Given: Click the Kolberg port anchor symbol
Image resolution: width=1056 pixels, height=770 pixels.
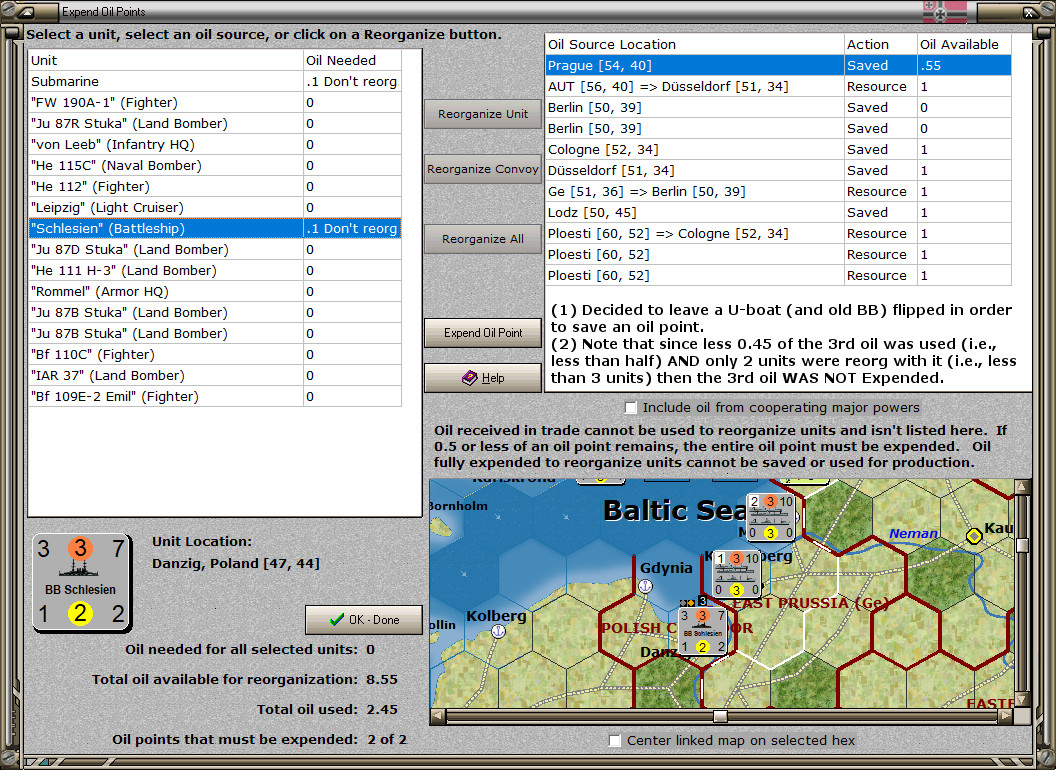Looking at the screenshot, I should point(498,631).
